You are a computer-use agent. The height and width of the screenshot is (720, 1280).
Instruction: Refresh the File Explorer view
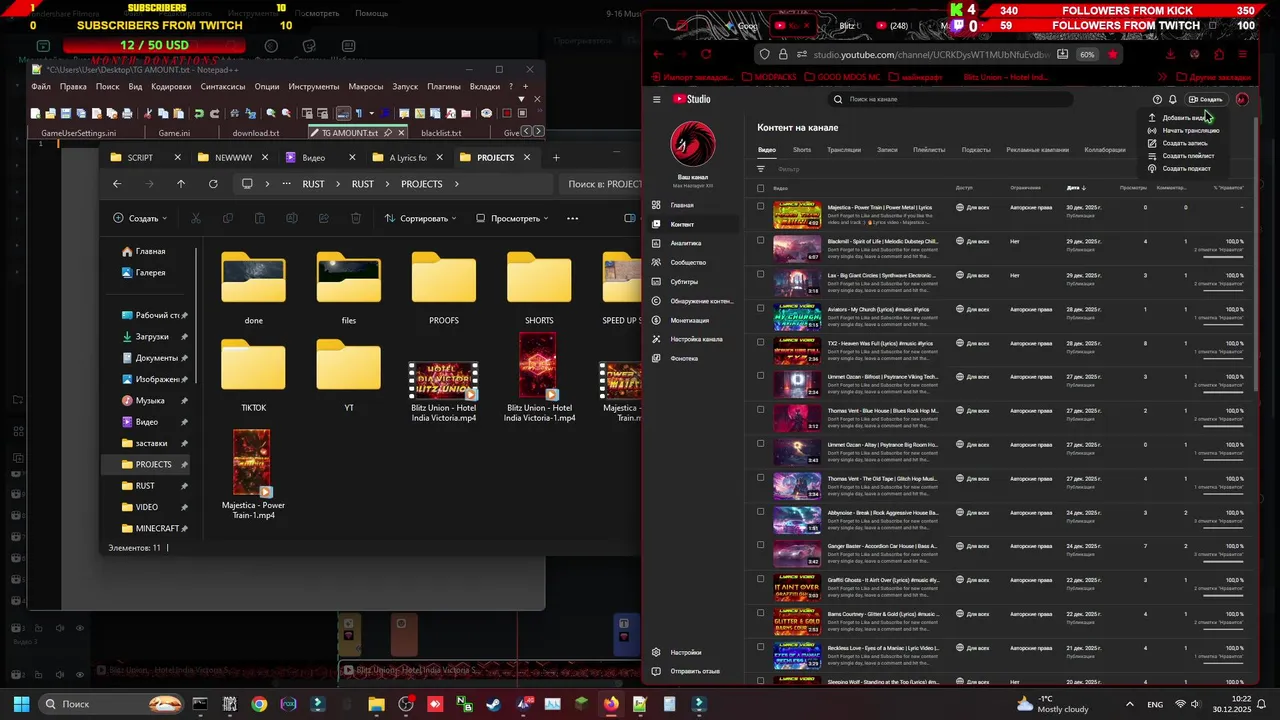click(213, 184)
